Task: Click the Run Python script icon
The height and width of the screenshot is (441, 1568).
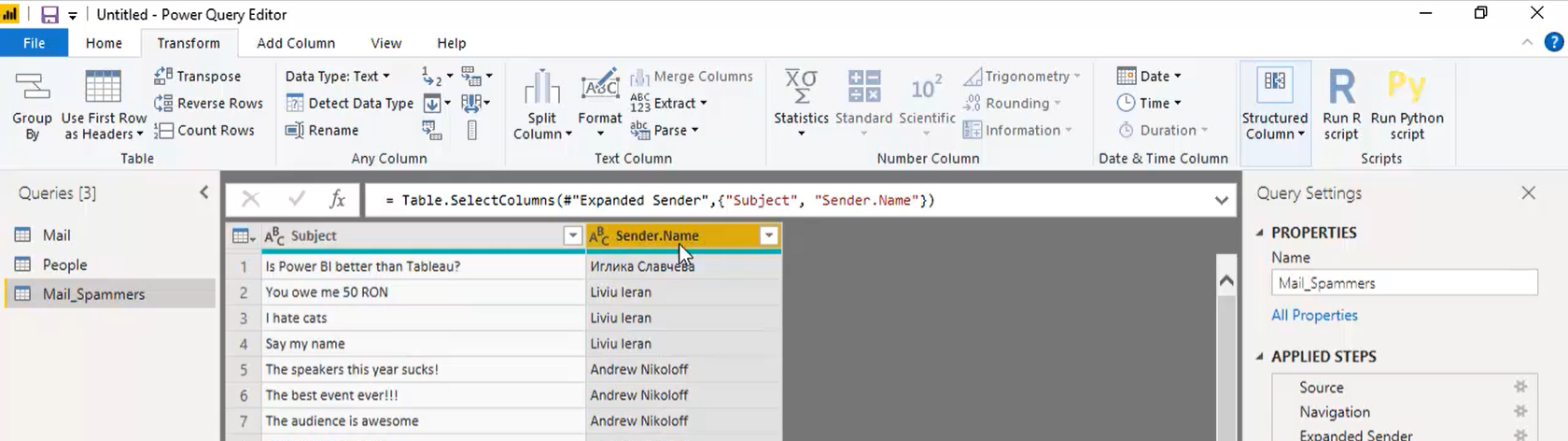Action: click(1407, 86)
